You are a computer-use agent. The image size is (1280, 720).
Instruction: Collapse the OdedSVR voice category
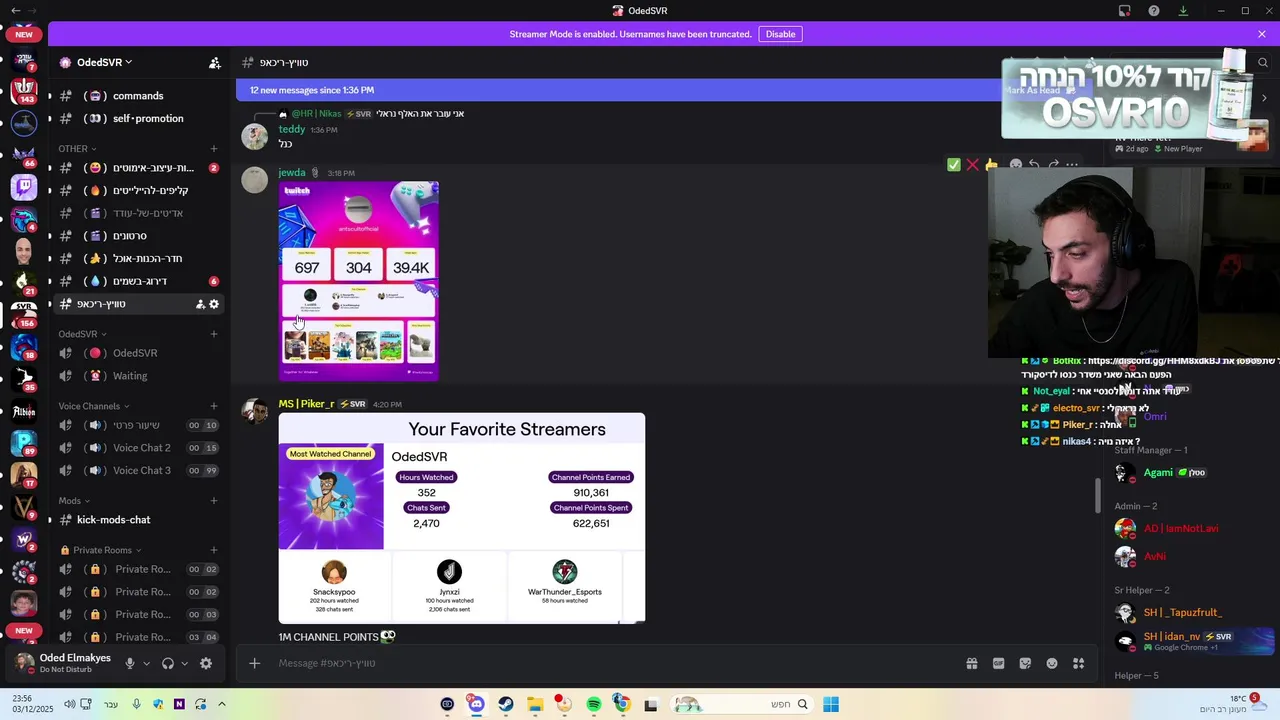point(82,334)
